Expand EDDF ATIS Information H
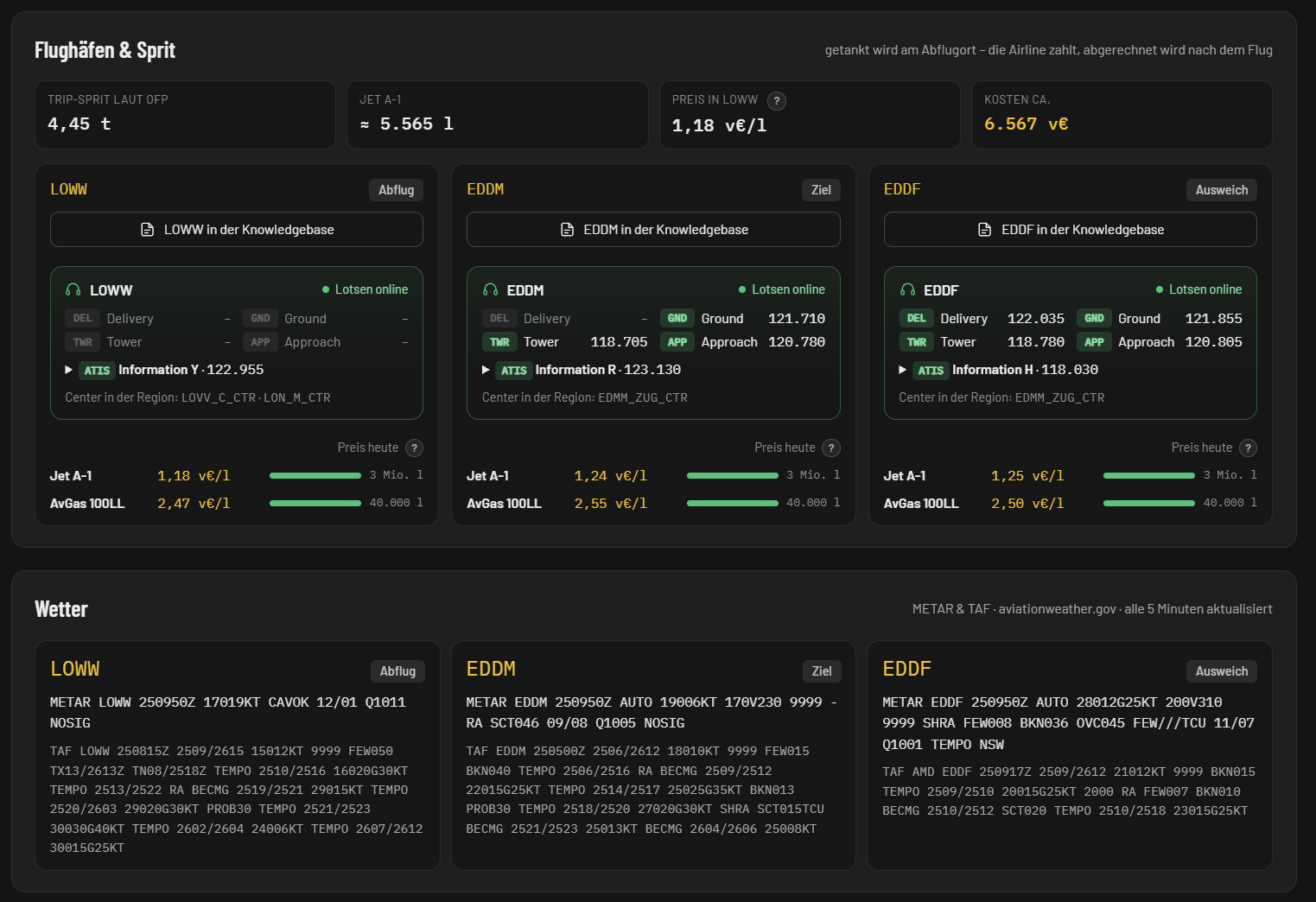The image size is (1316, 902). [903, 370]
